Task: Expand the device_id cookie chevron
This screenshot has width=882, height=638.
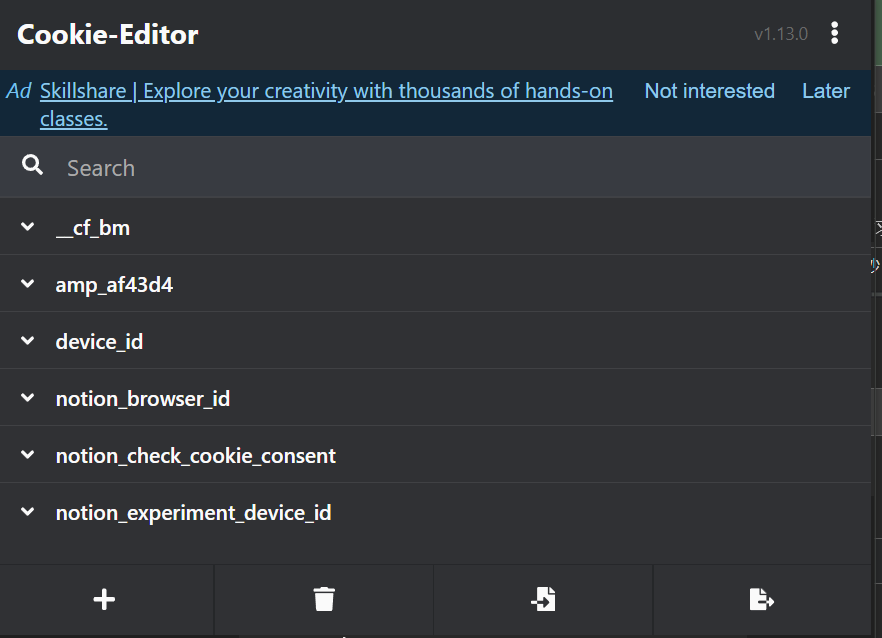Action: (27, 341)
